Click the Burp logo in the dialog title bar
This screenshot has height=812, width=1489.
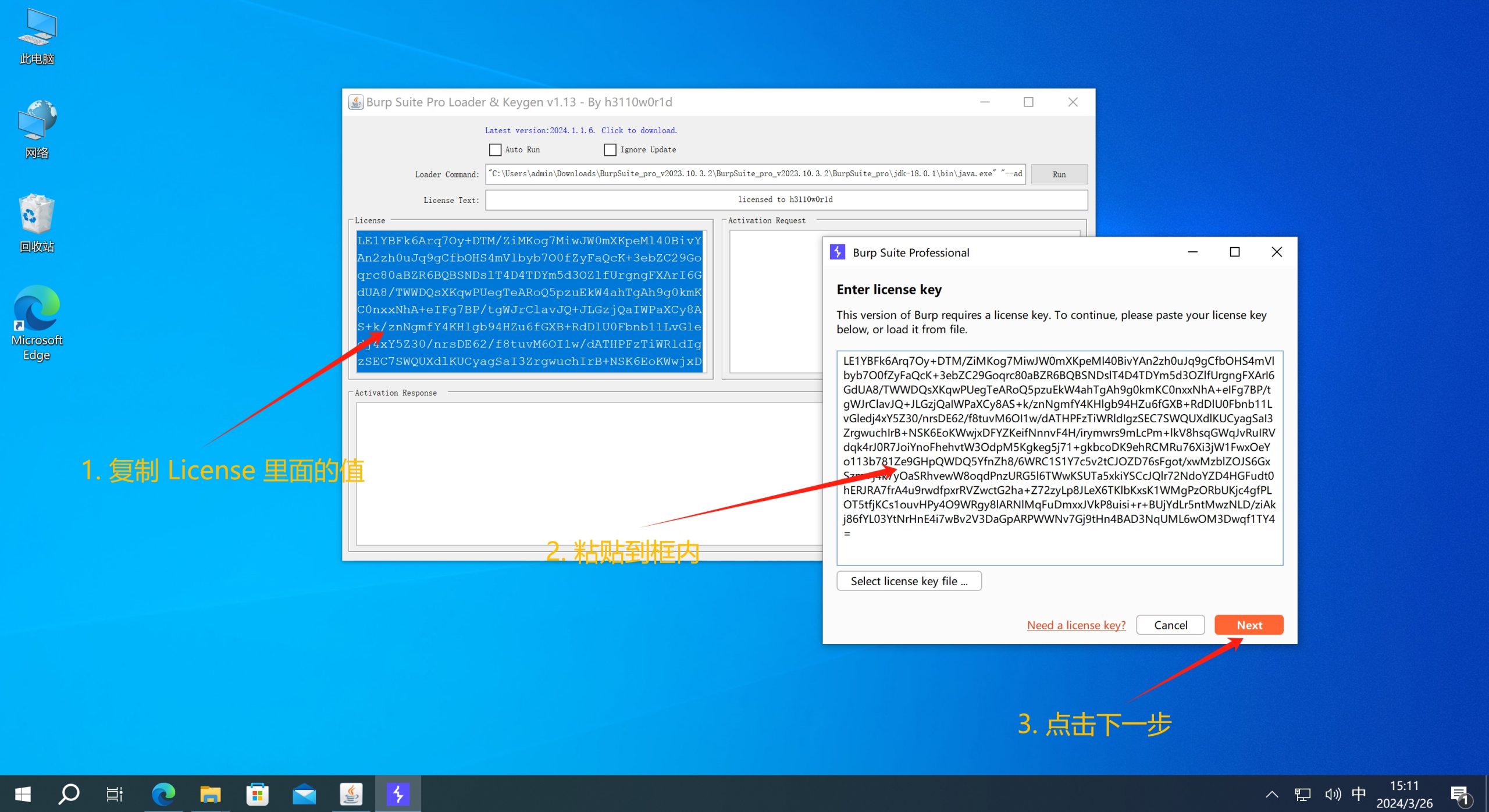click(838, 252)
